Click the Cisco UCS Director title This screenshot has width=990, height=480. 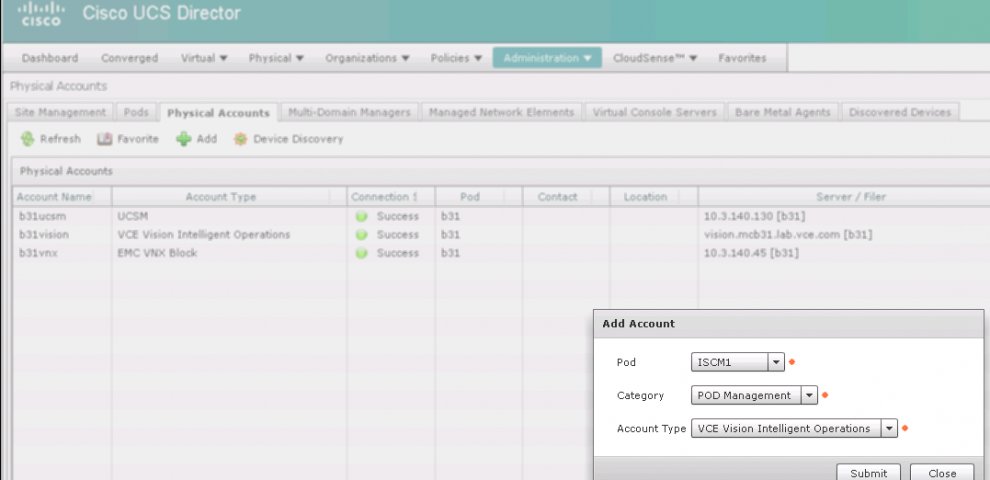[162, 13]
